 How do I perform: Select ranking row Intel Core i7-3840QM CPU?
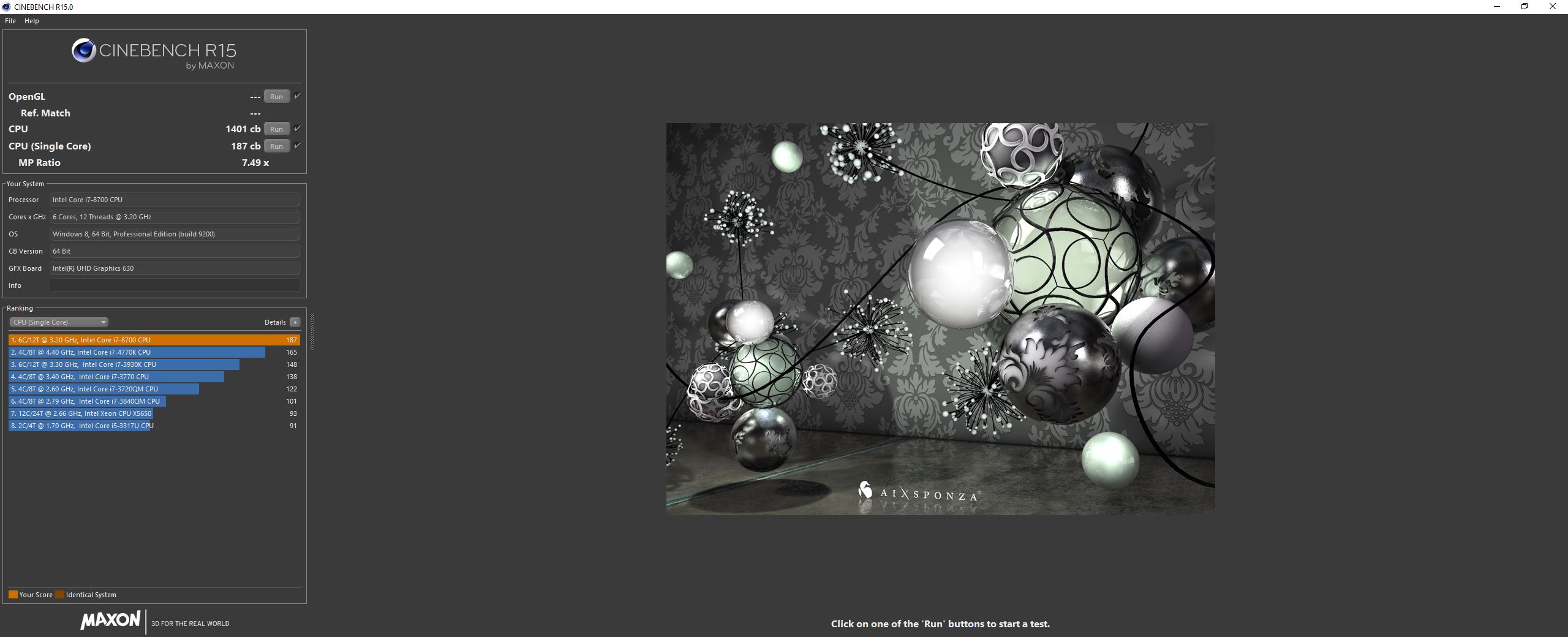pyautogui.click(x=154, y=401)
